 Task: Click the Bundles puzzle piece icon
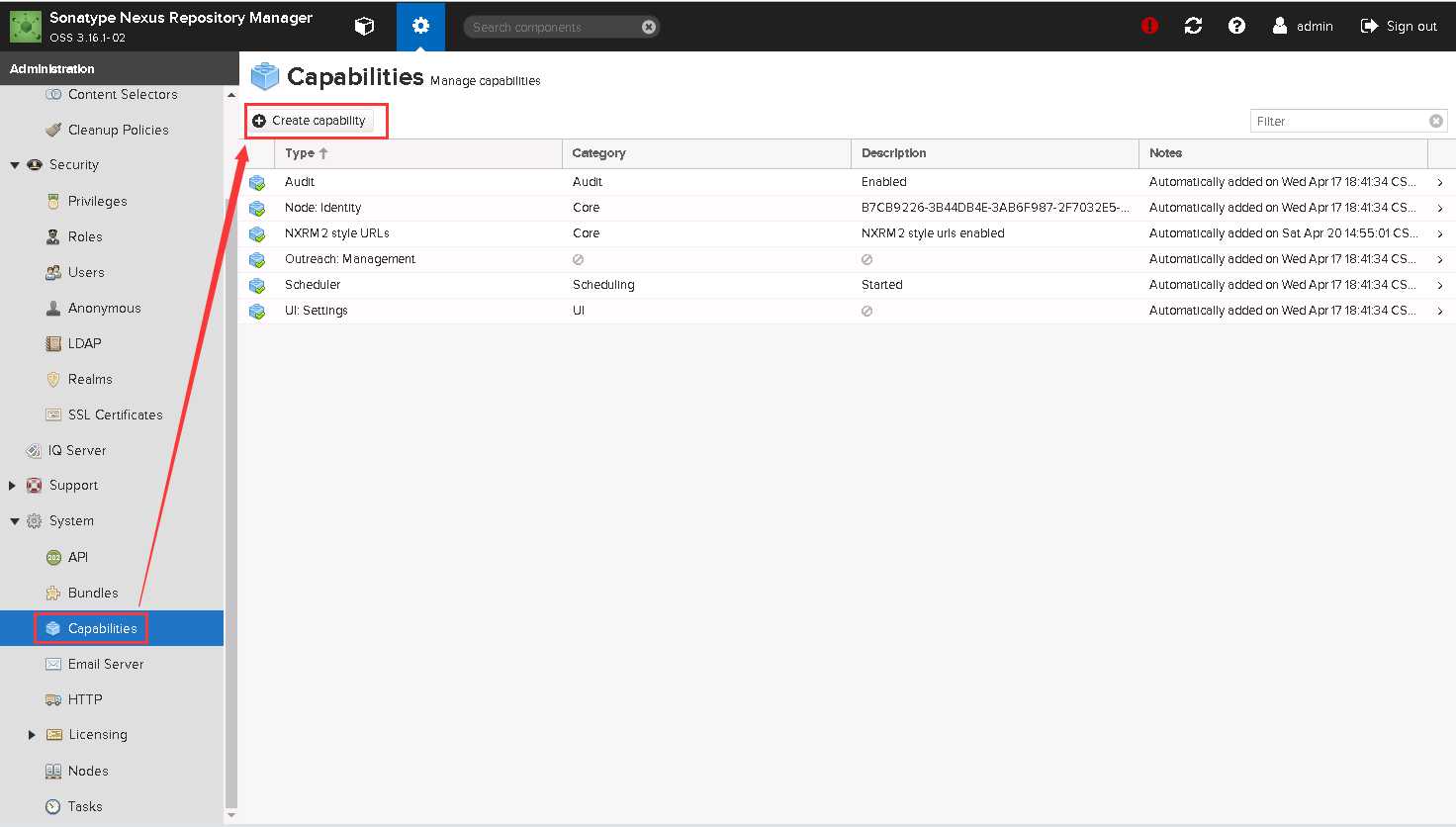53,593
